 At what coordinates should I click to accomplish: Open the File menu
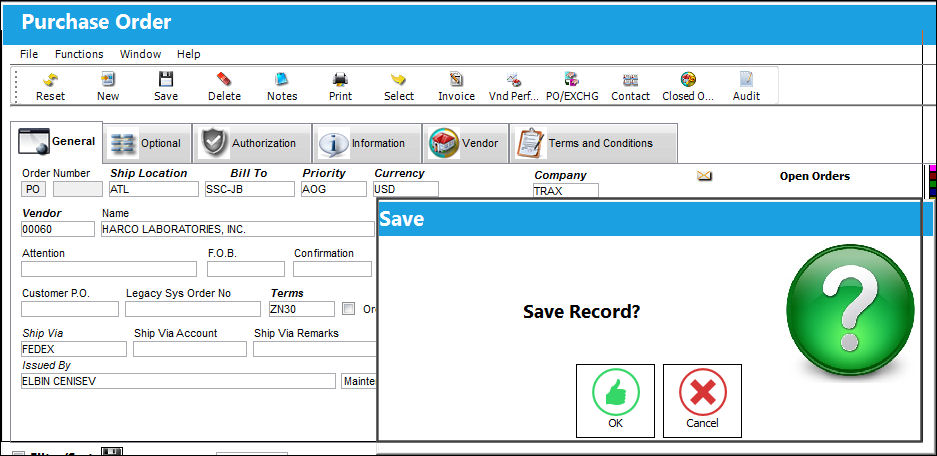pyautogui.click(x=29, y=54)
